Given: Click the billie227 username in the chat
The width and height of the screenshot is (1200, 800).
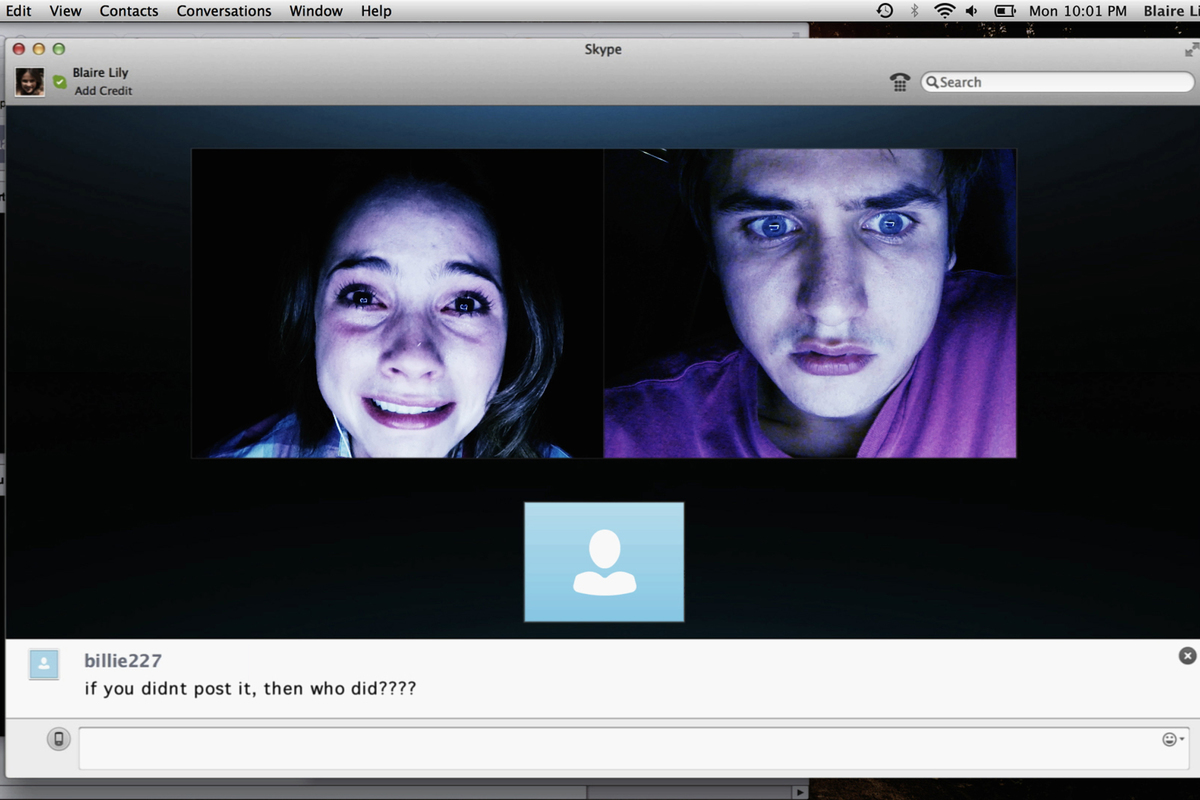Looking at the screenshot, I should tap(123, 661).
